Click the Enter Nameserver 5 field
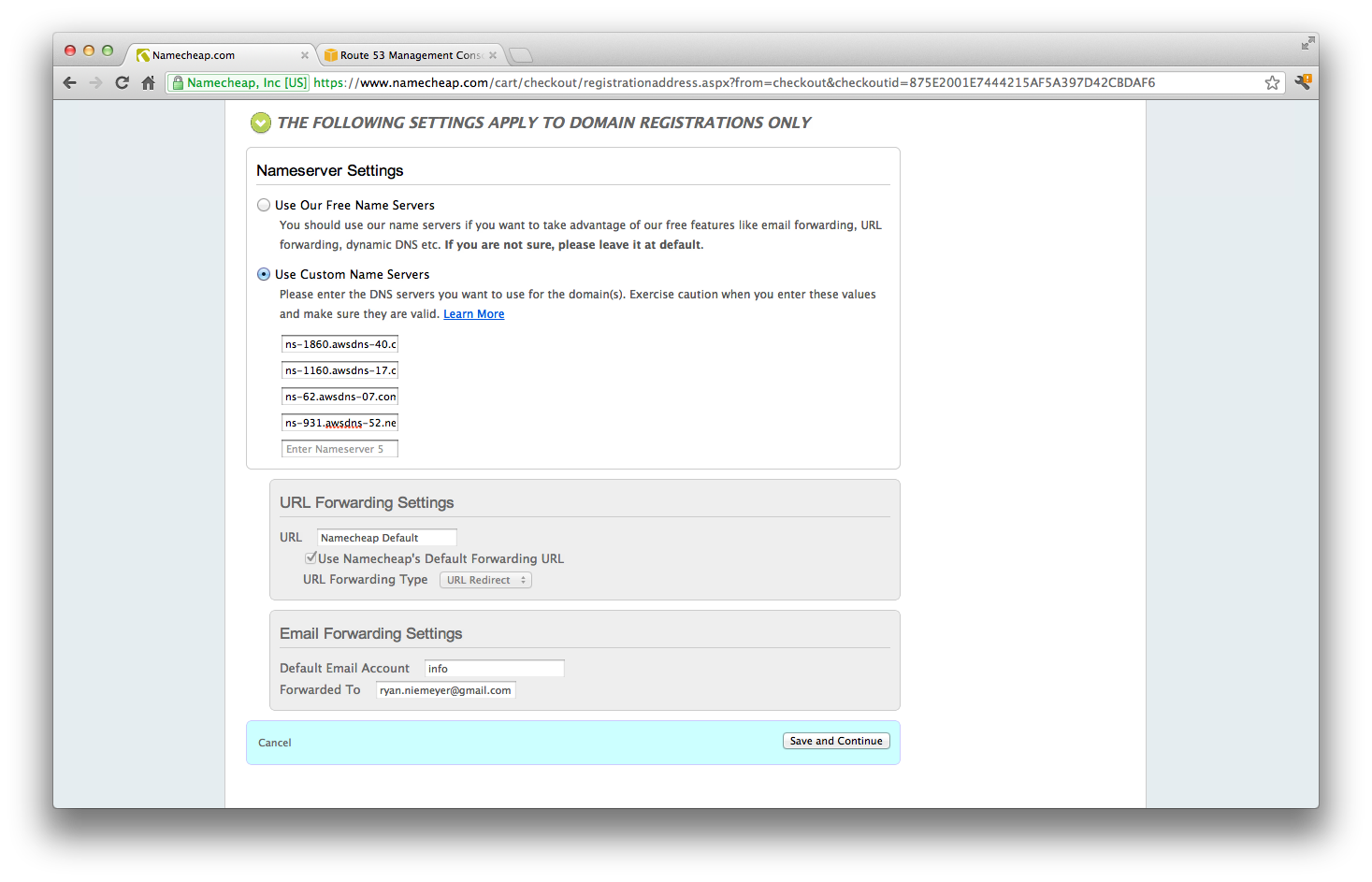 339,449
